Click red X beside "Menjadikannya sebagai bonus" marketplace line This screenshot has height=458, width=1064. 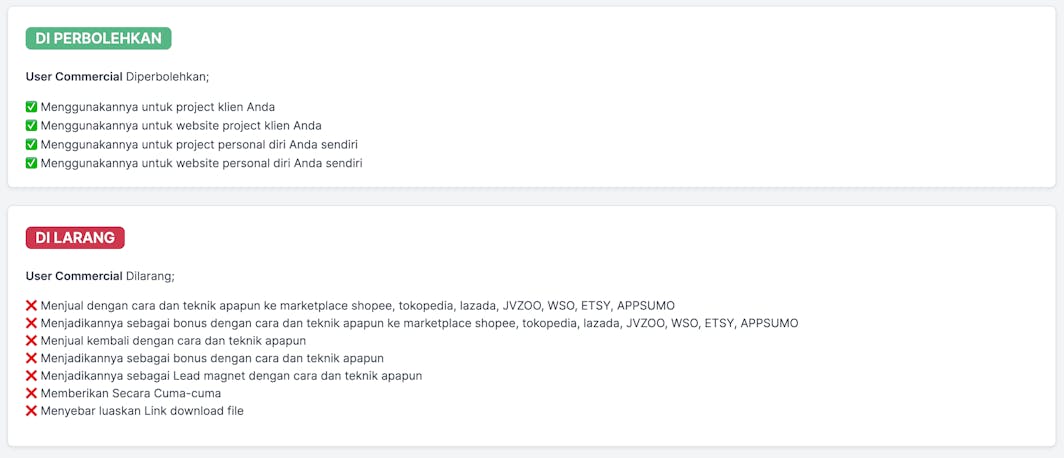click(x=31, y=323)
